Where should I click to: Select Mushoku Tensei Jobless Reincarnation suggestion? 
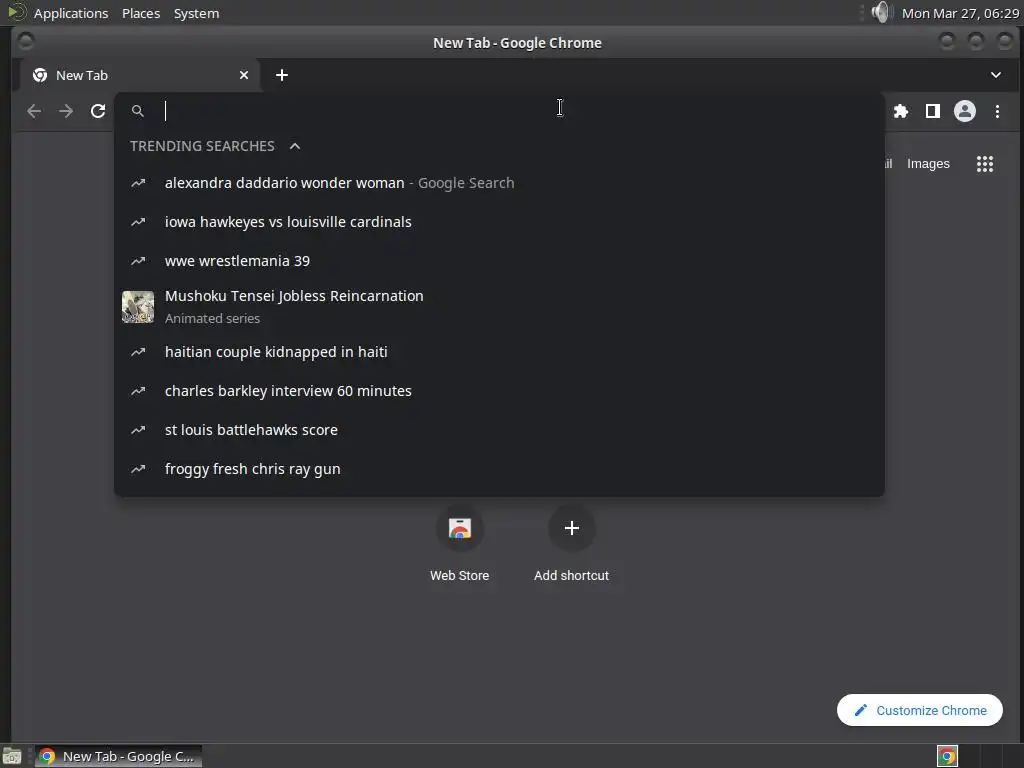pyautogui.click(x=499, y=306)
